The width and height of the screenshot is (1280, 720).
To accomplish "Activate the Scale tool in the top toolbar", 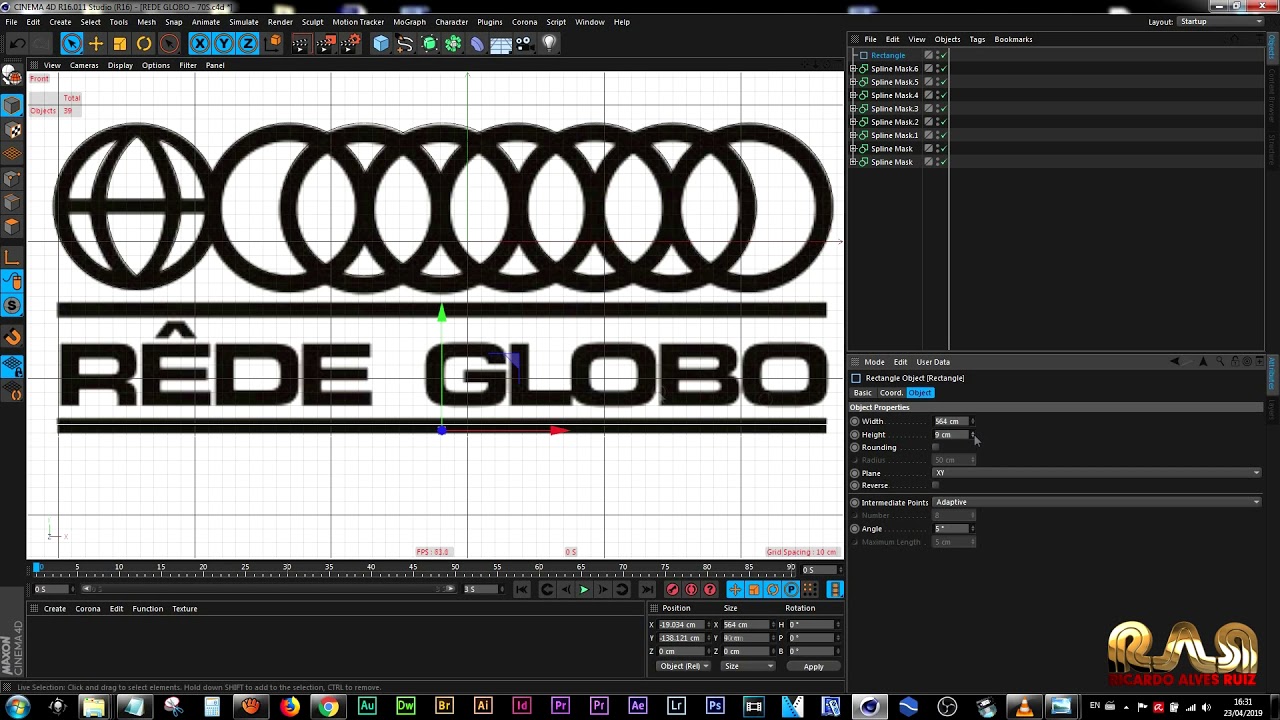I will click(120, 43).
